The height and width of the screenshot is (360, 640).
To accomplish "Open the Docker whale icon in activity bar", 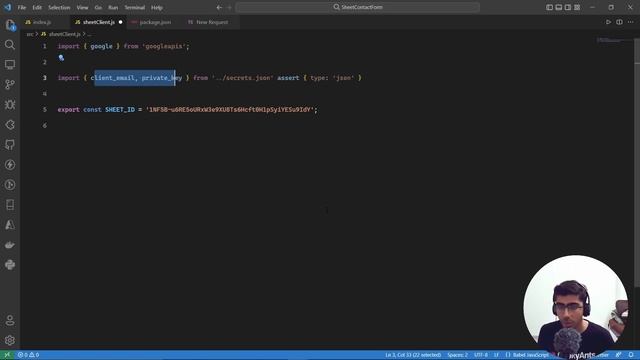I will (10, 245).
